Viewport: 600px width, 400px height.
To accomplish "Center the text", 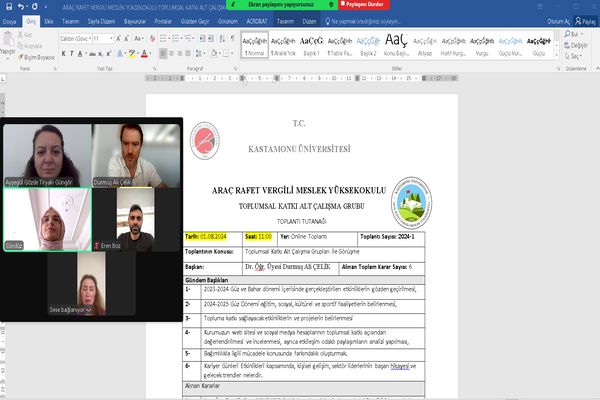I will tap(171, 54).
